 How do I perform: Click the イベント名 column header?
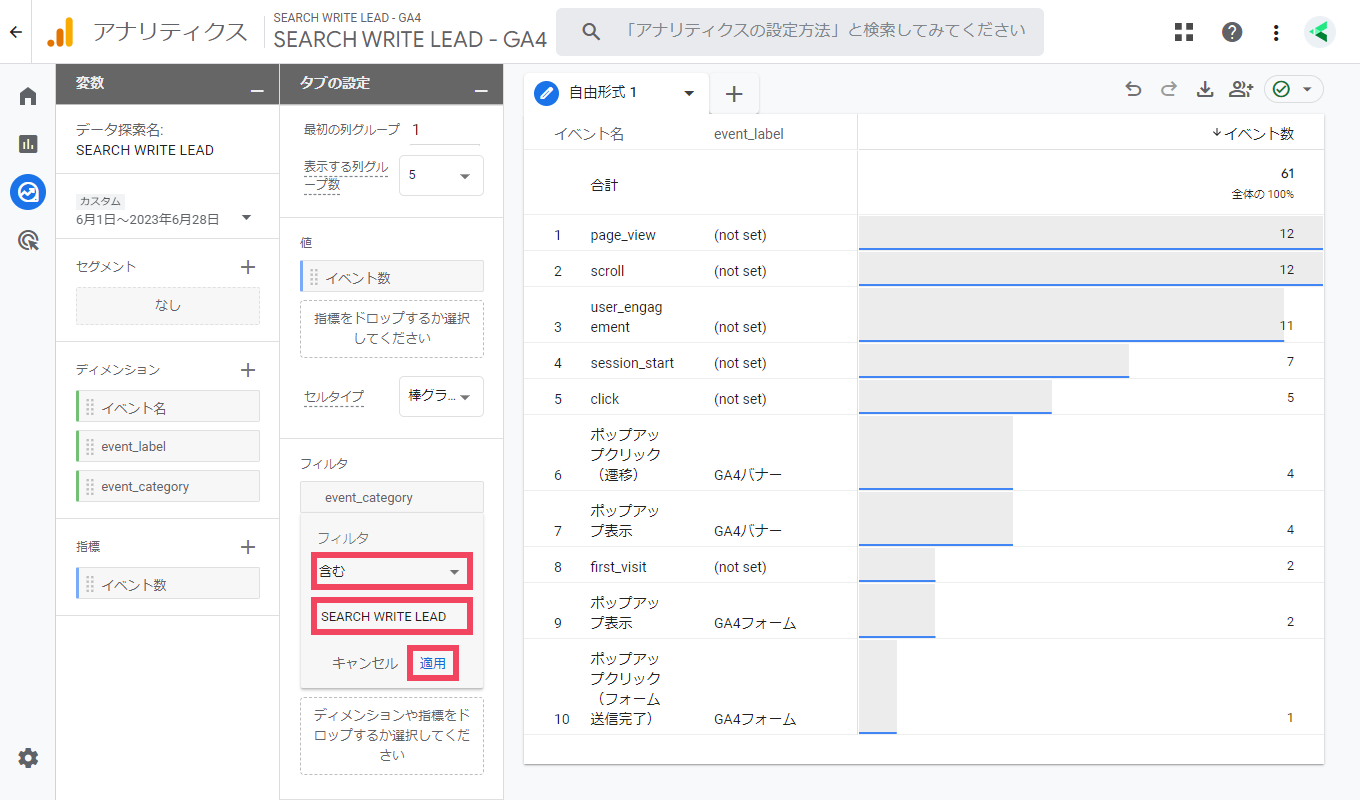pyautogui.click(x=589, y=134)
